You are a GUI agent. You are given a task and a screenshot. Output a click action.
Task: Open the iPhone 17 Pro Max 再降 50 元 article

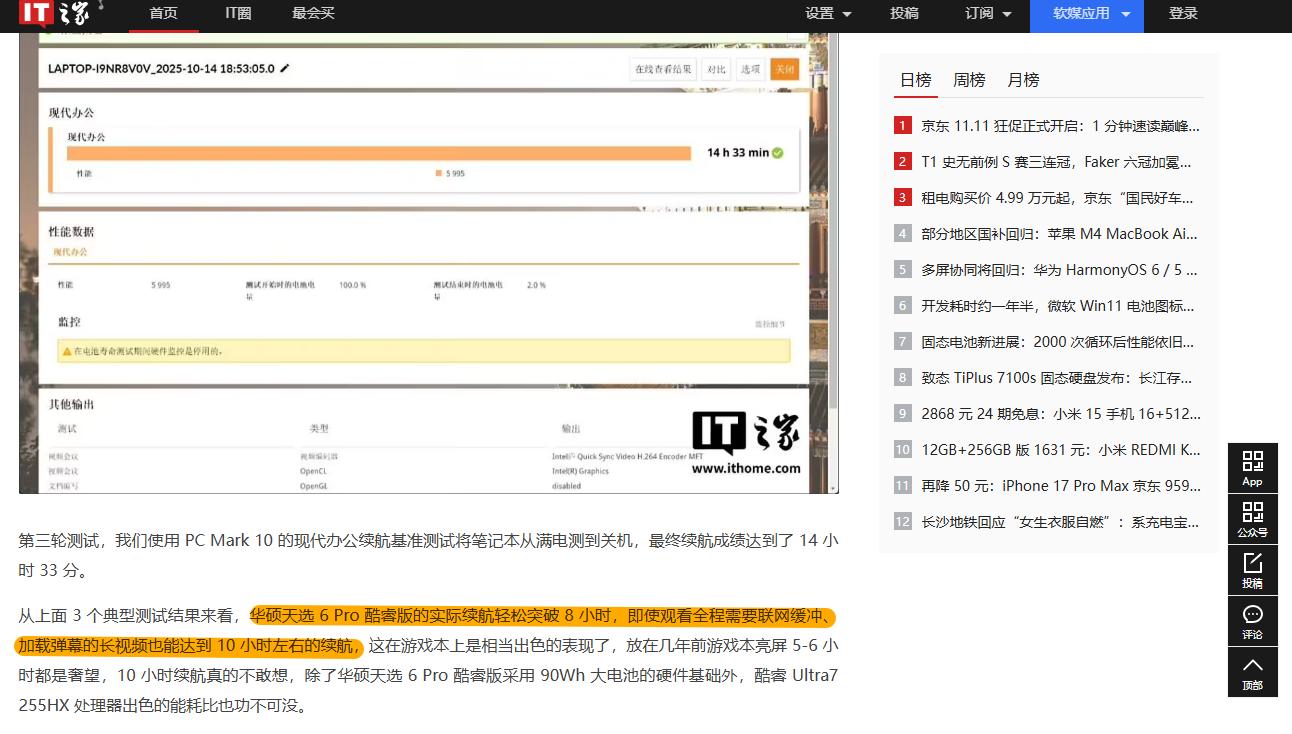1061,486
